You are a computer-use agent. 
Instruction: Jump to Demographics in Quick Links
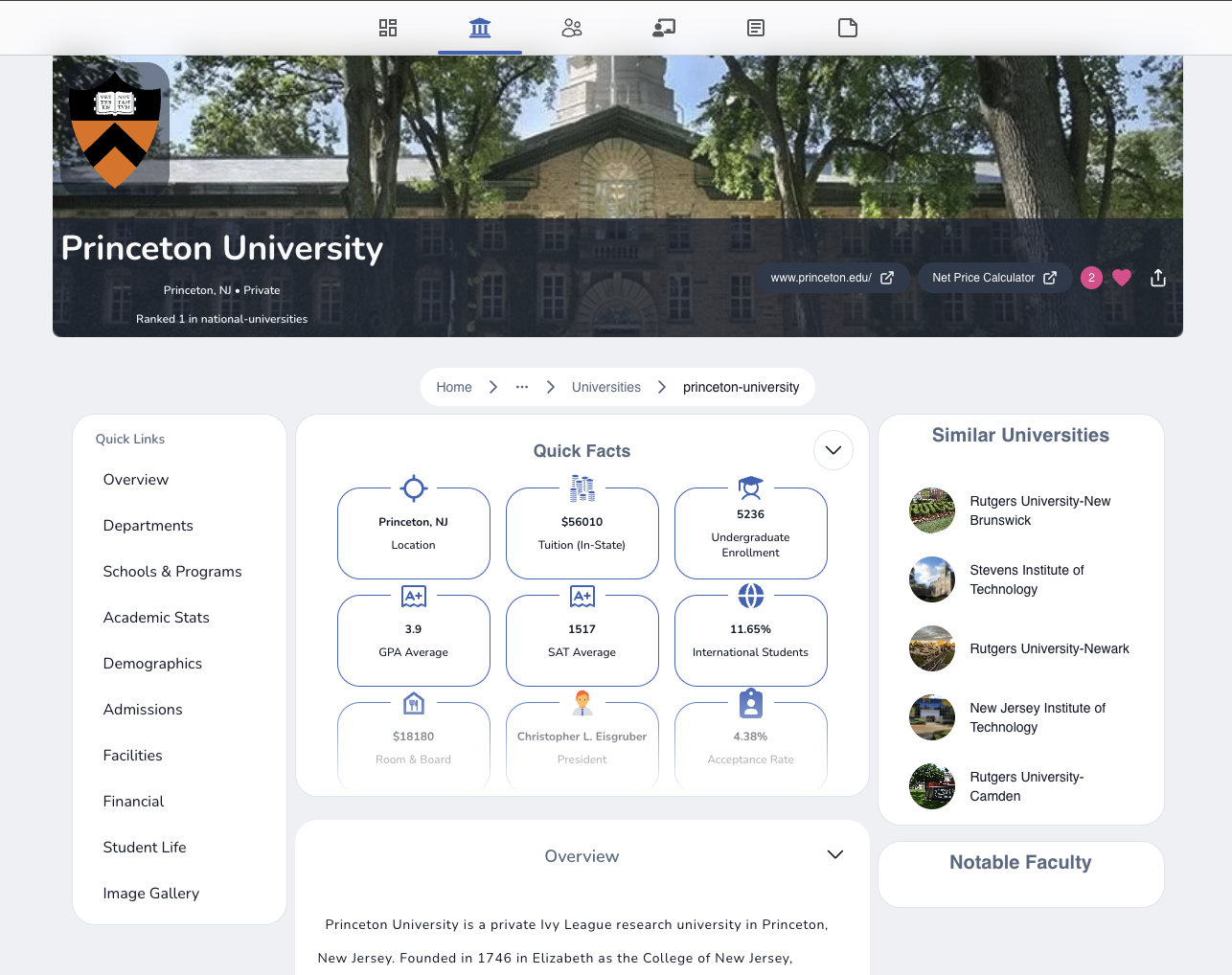152,664
